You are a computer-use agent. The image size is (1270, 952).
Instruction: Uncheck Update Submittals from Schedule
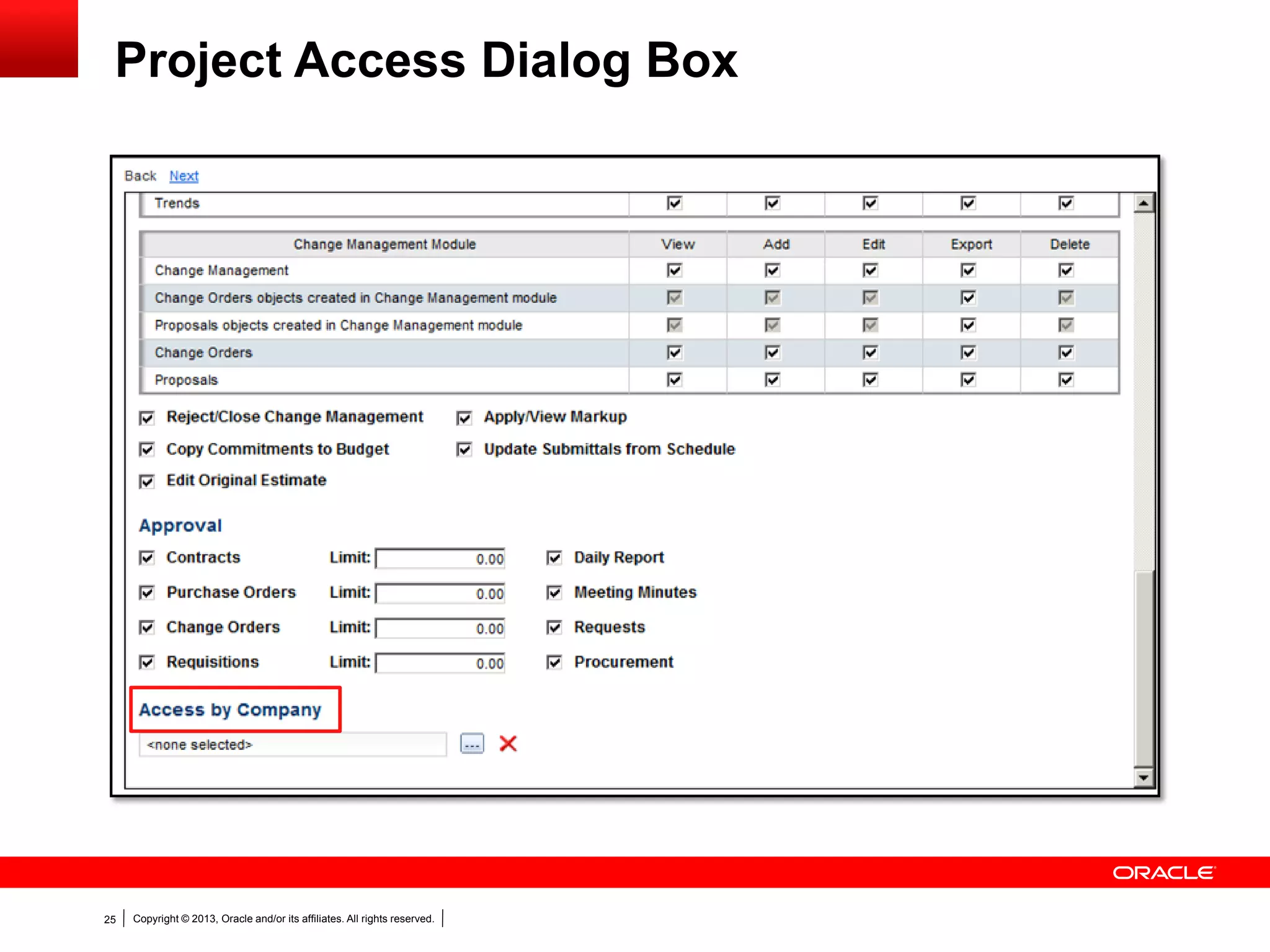pyautogui.click(x=464, y=449)
